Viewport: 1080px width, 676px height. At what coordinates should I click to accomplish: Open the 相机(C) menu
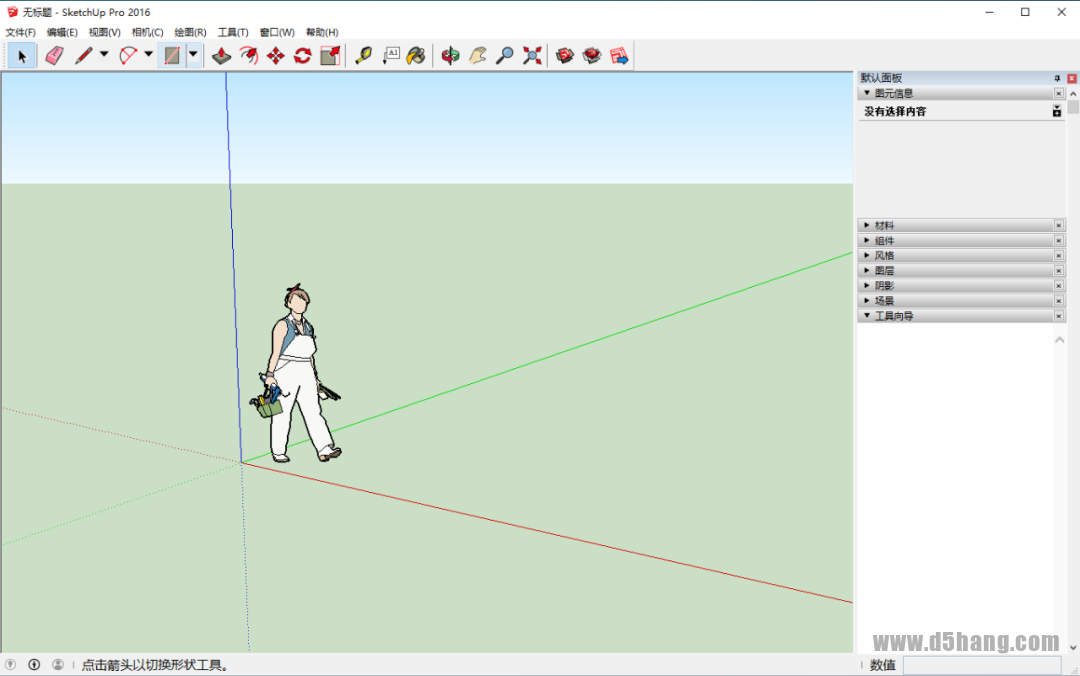(147, 32)
